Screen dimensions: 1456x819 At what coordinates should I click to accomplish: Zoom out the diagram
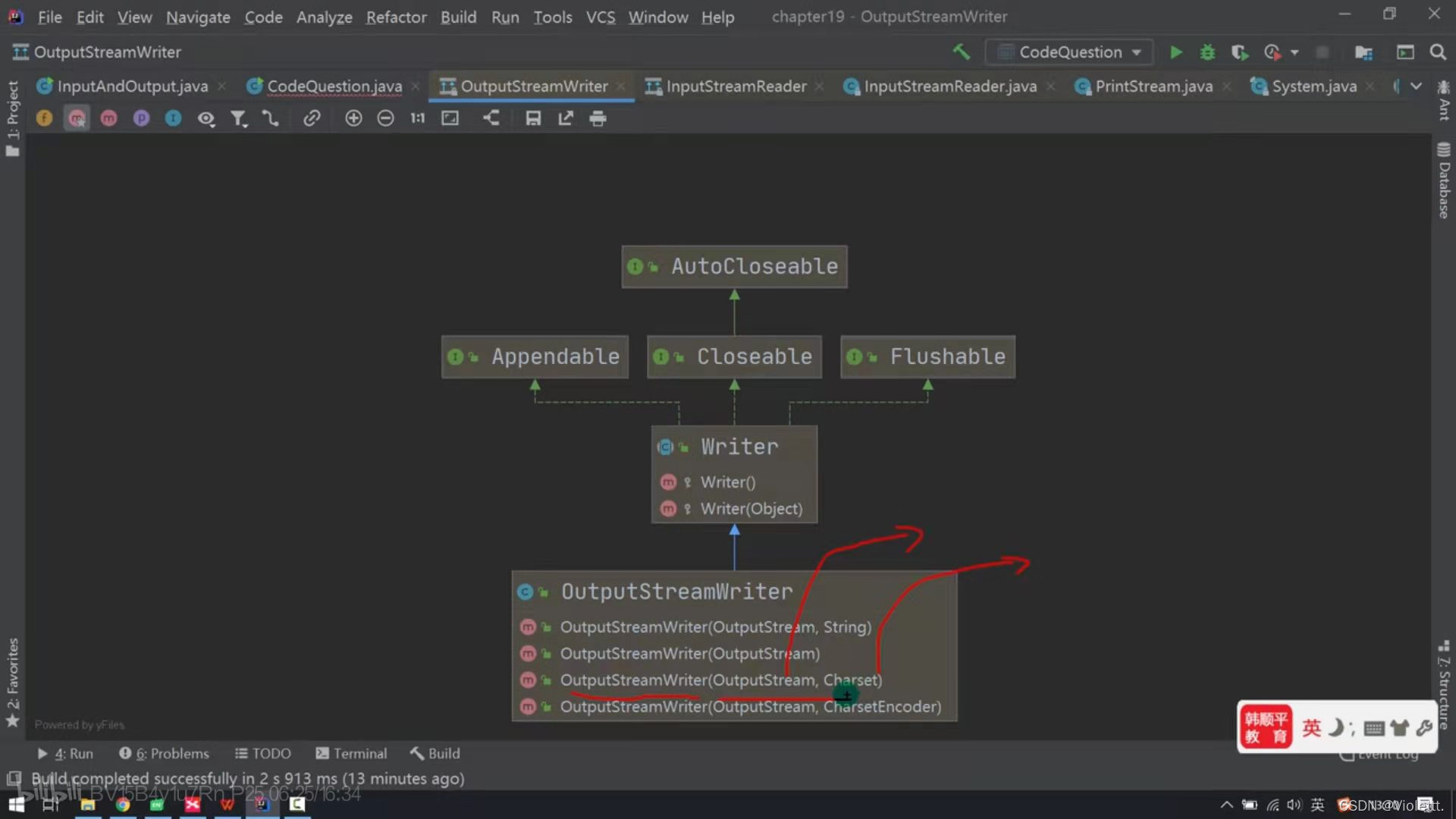pos(385,118)
